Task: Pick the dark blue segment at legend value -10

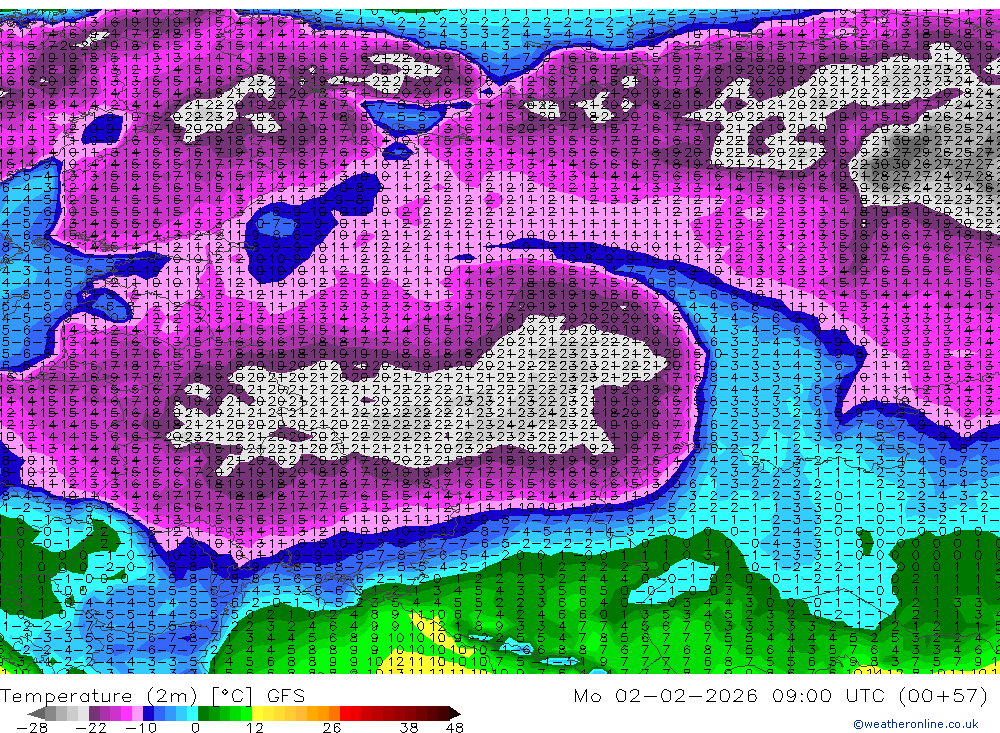Action: [x=148, y=713]
